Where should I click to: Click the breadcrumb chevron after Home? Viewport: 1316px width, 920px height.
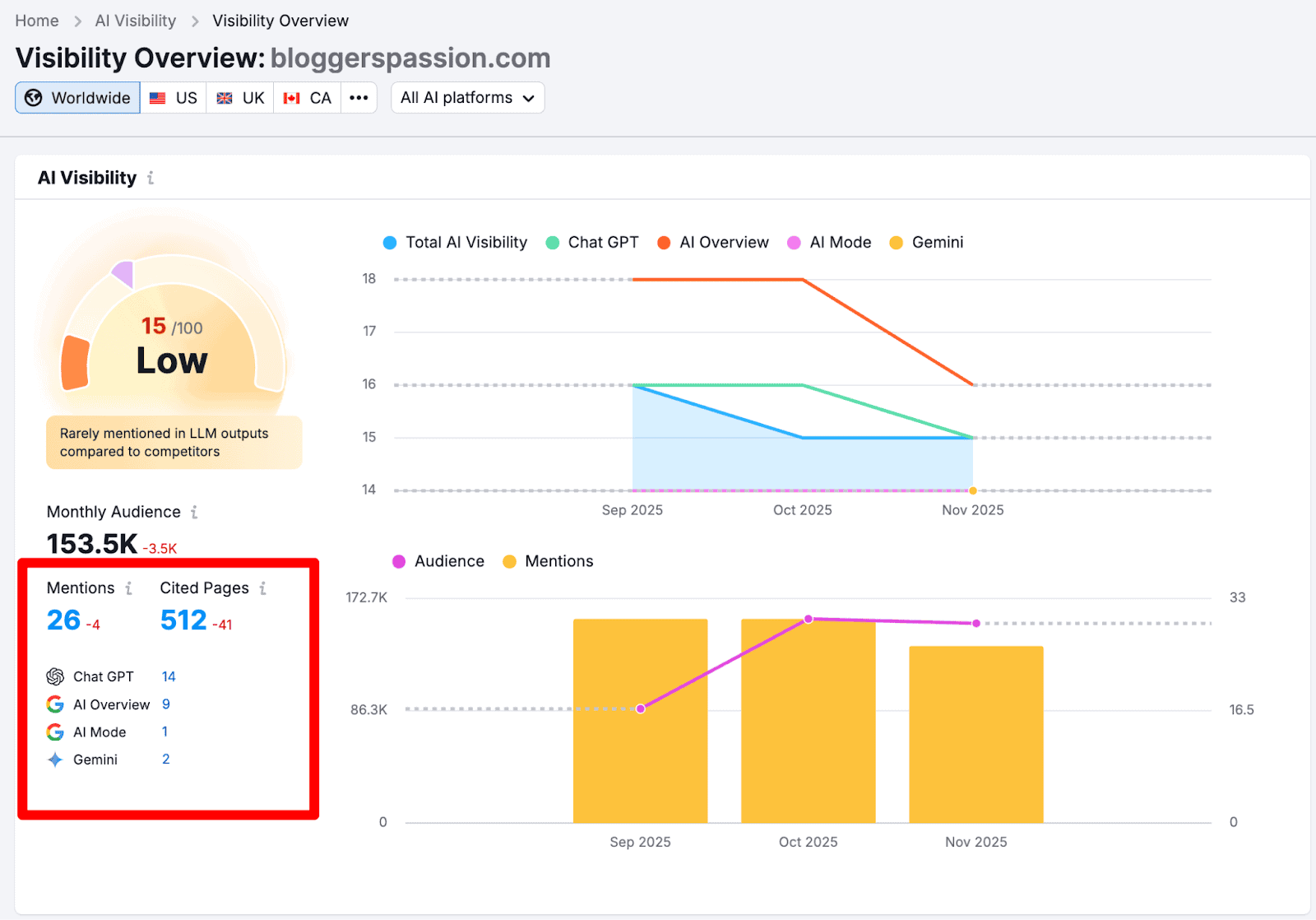point(78,21)
